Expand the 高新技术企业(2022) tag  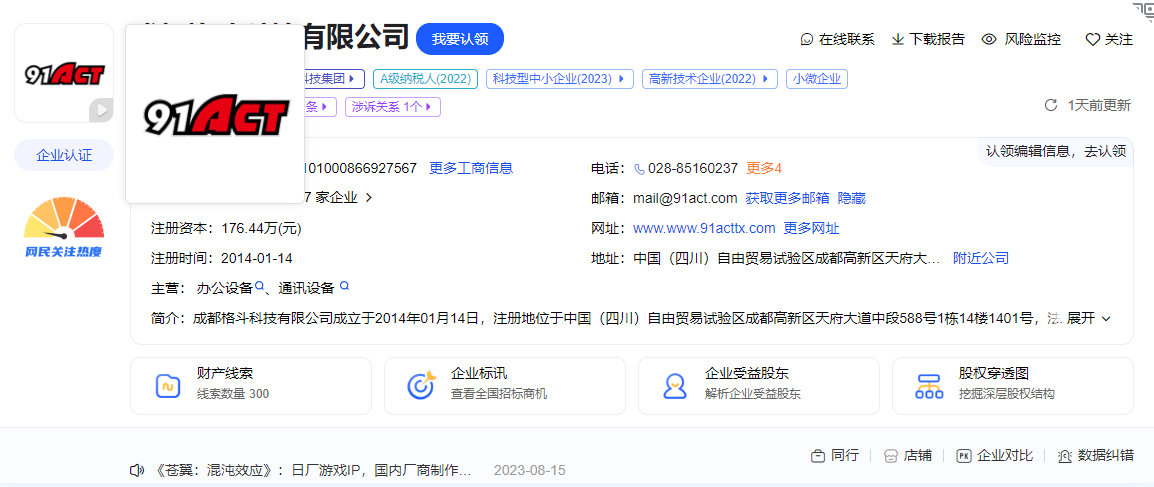pos(709,78)
